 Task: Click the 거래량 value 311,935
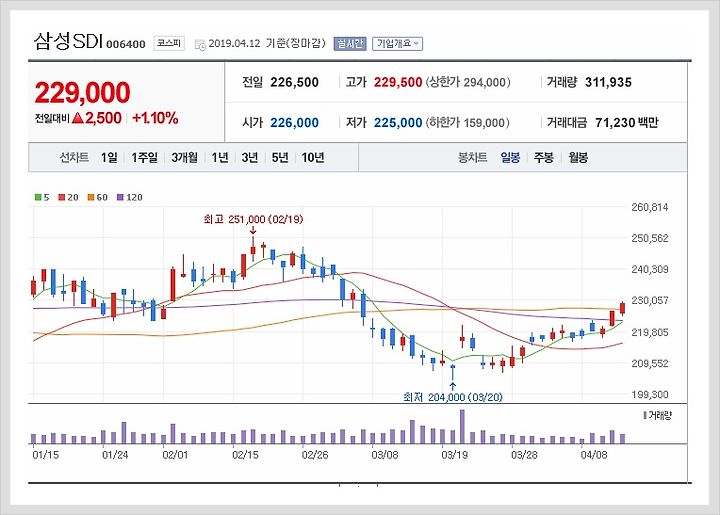[x=608, y=83]
